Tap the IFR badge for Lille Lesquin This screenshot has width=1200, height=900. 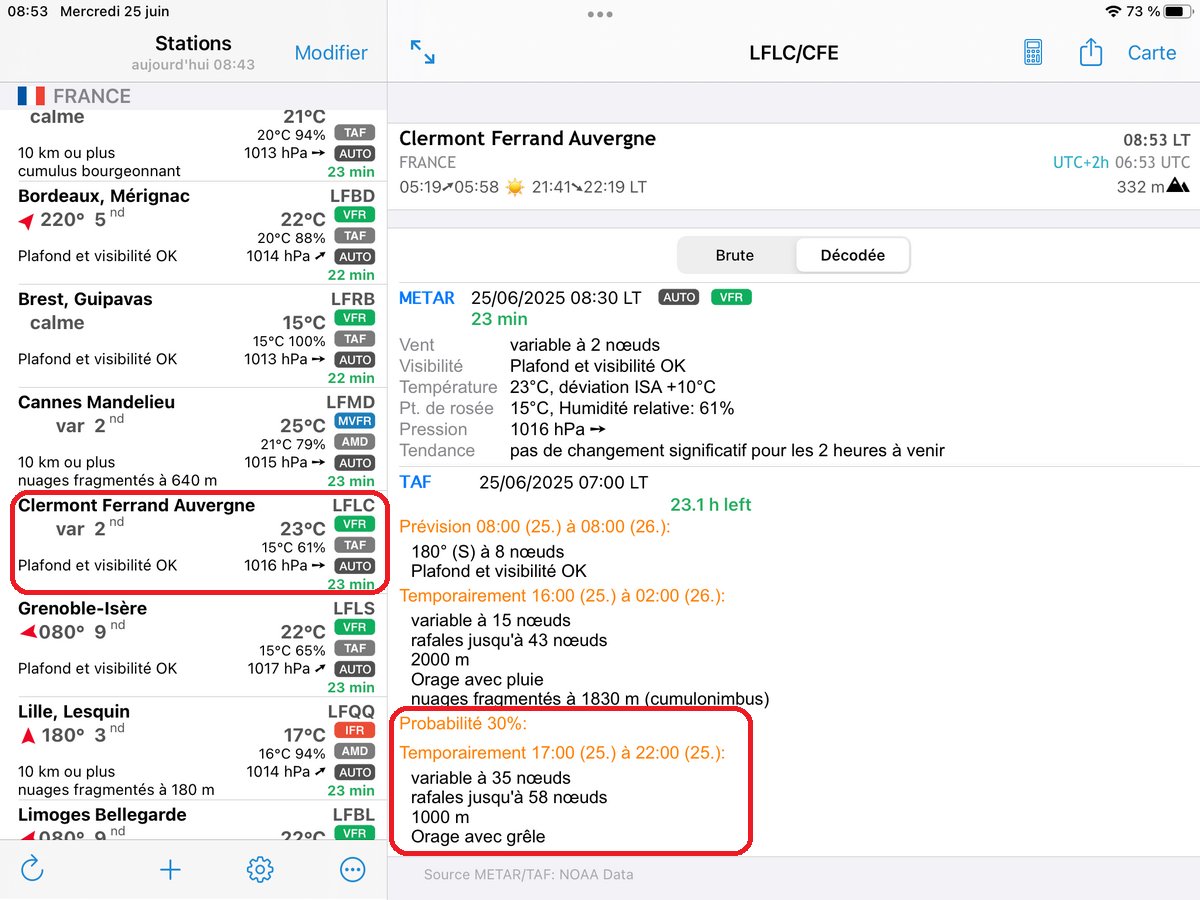tap(355, 730)
